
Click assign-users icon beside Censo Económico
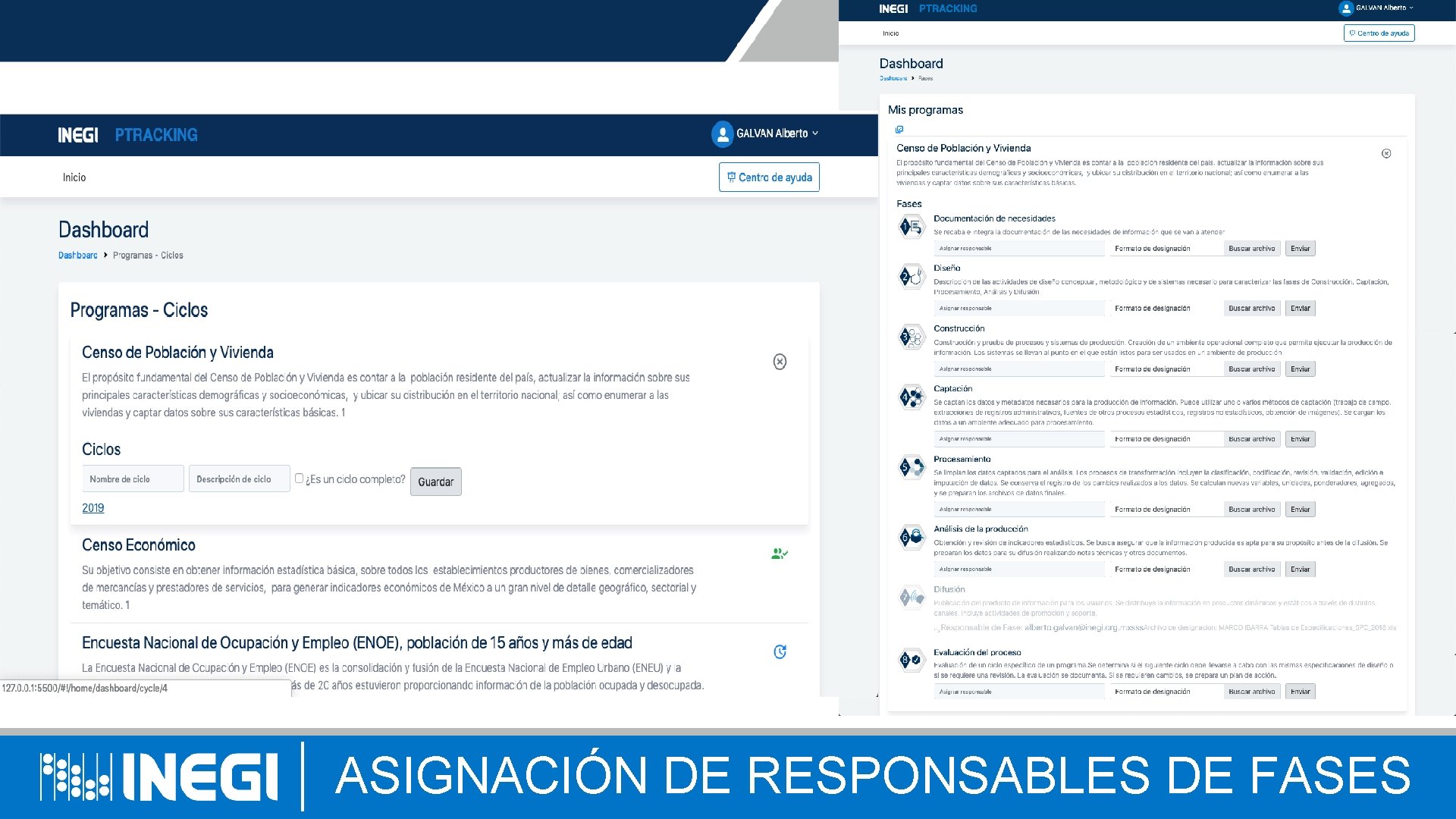coord(779,554)
